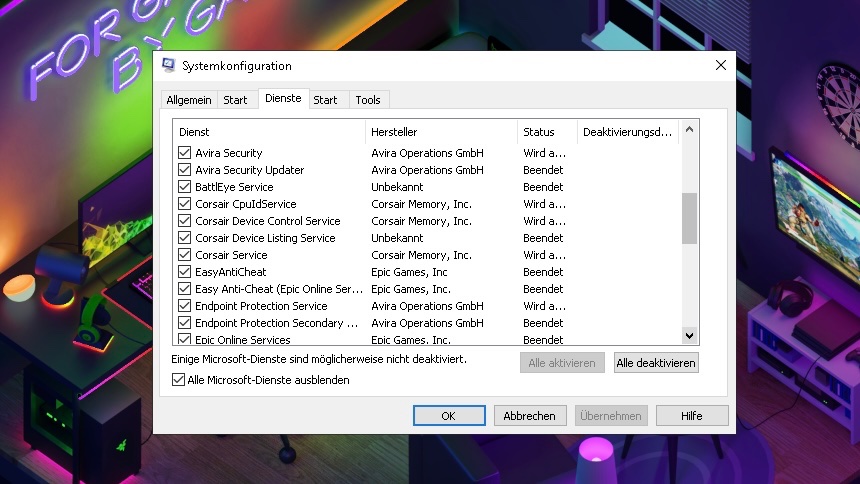Click the services list scrollbar thumb
Image resolution: width=860 pixels, height=484 pixels.
(x=689, y=218)
